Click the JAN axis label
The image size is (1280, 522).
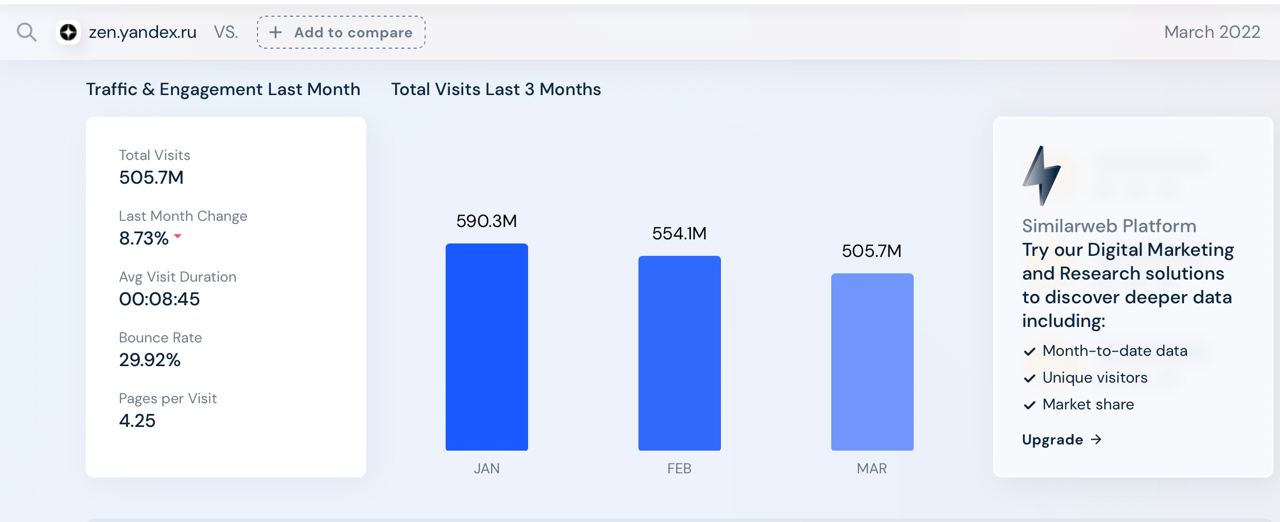pos(487,468)
